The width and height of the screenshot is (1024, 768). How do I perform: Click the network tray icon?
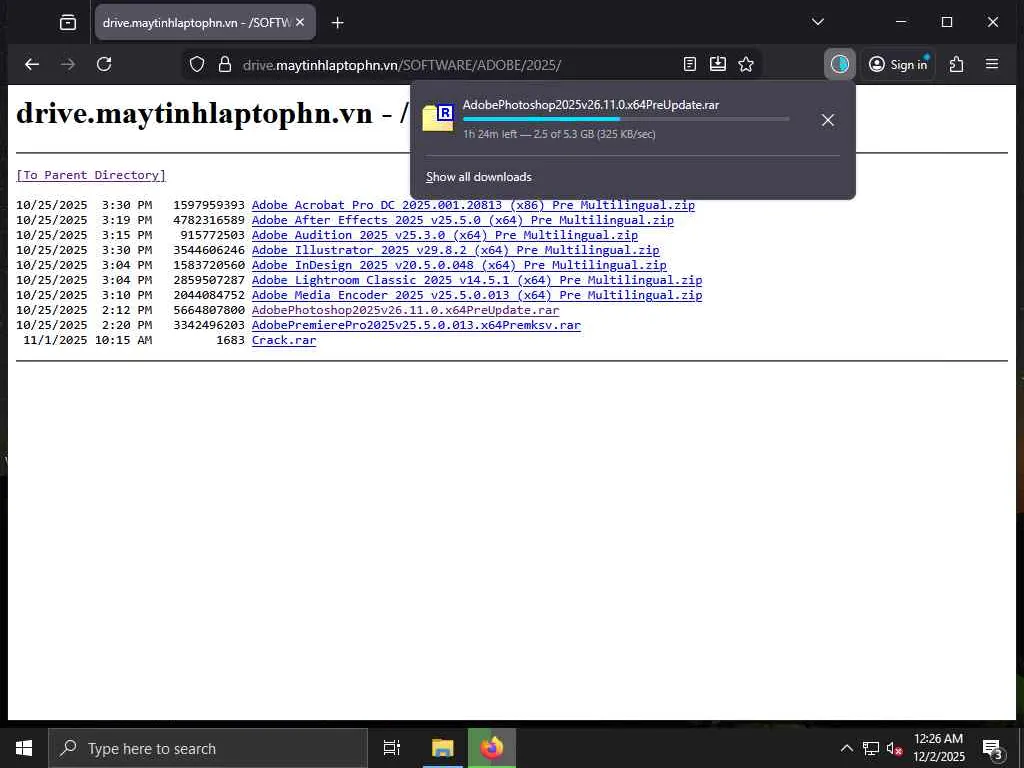pos(871,748)
